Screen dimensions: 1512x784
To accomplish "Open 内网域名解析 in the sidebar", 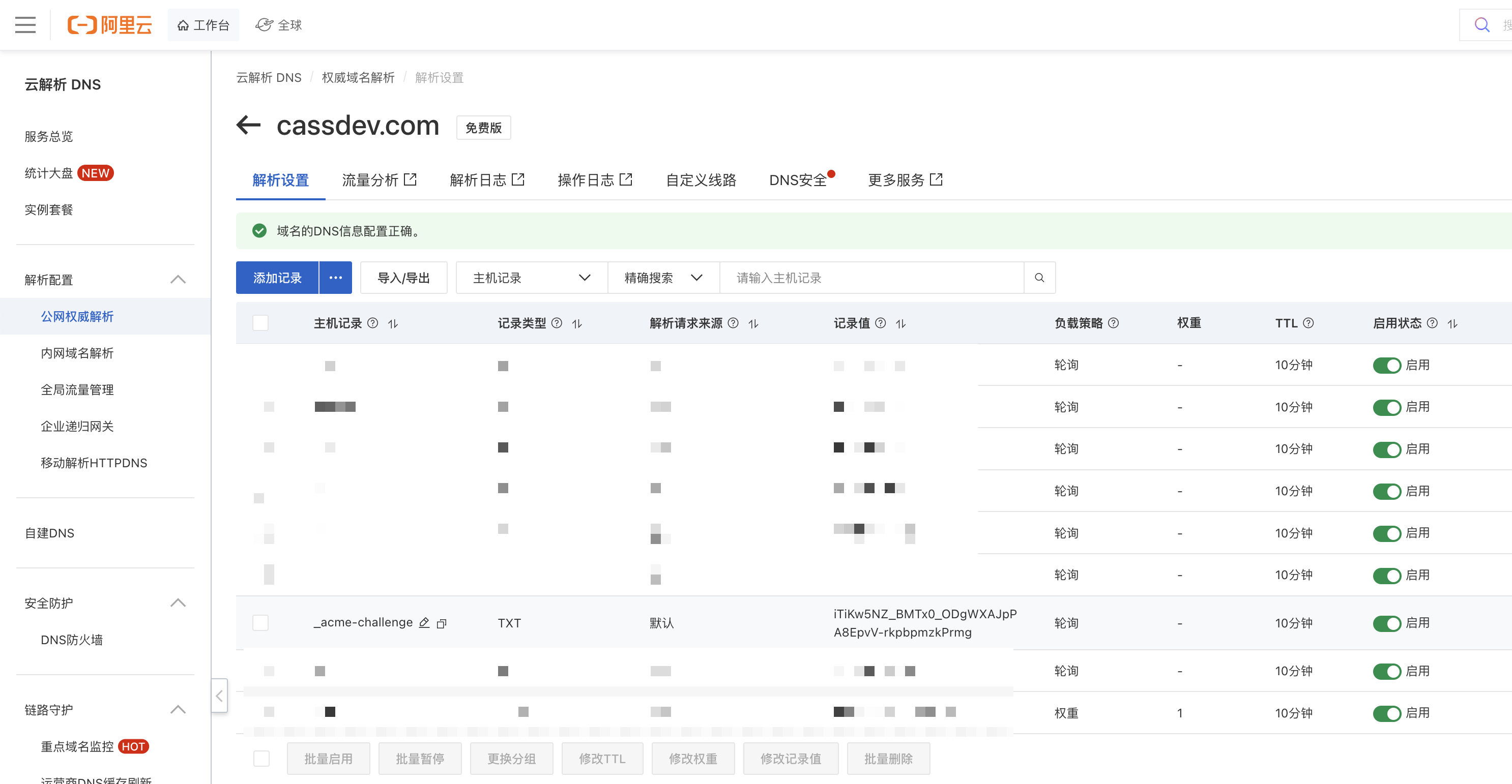I will [x=77, y=352].
